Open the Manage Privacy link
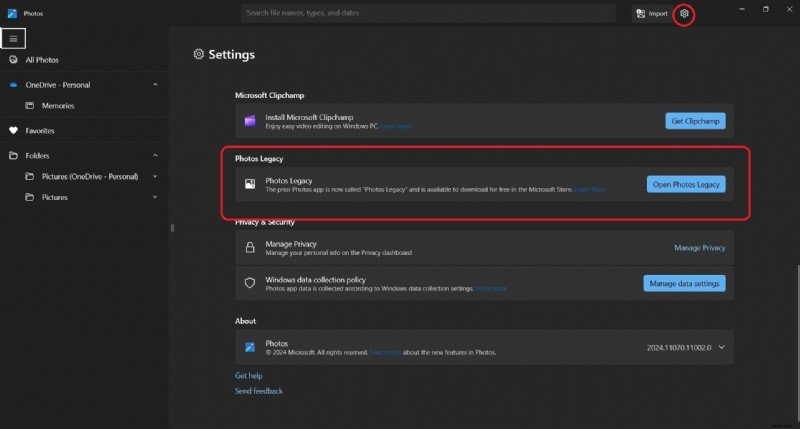Screen dimensions: 800x429 [699, 247]
